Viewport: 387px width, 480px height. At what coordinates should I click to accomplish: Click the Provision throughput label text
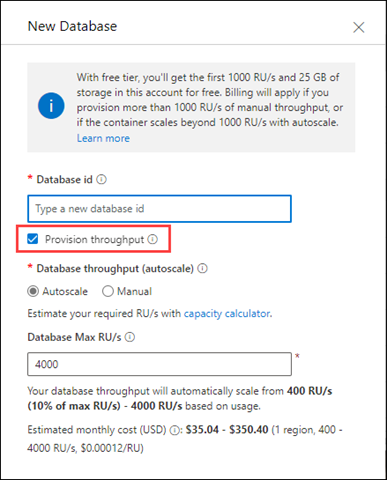[x=94, y=240]
